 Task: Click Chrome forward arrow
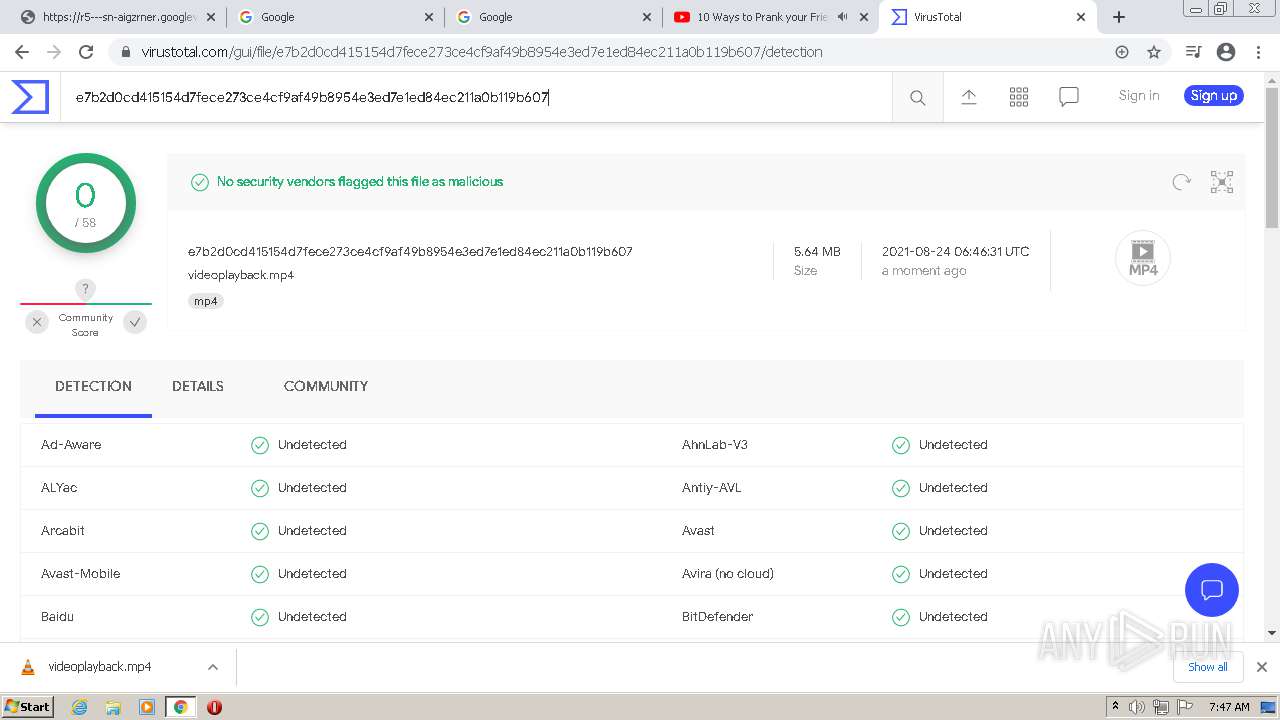[54, 52]
